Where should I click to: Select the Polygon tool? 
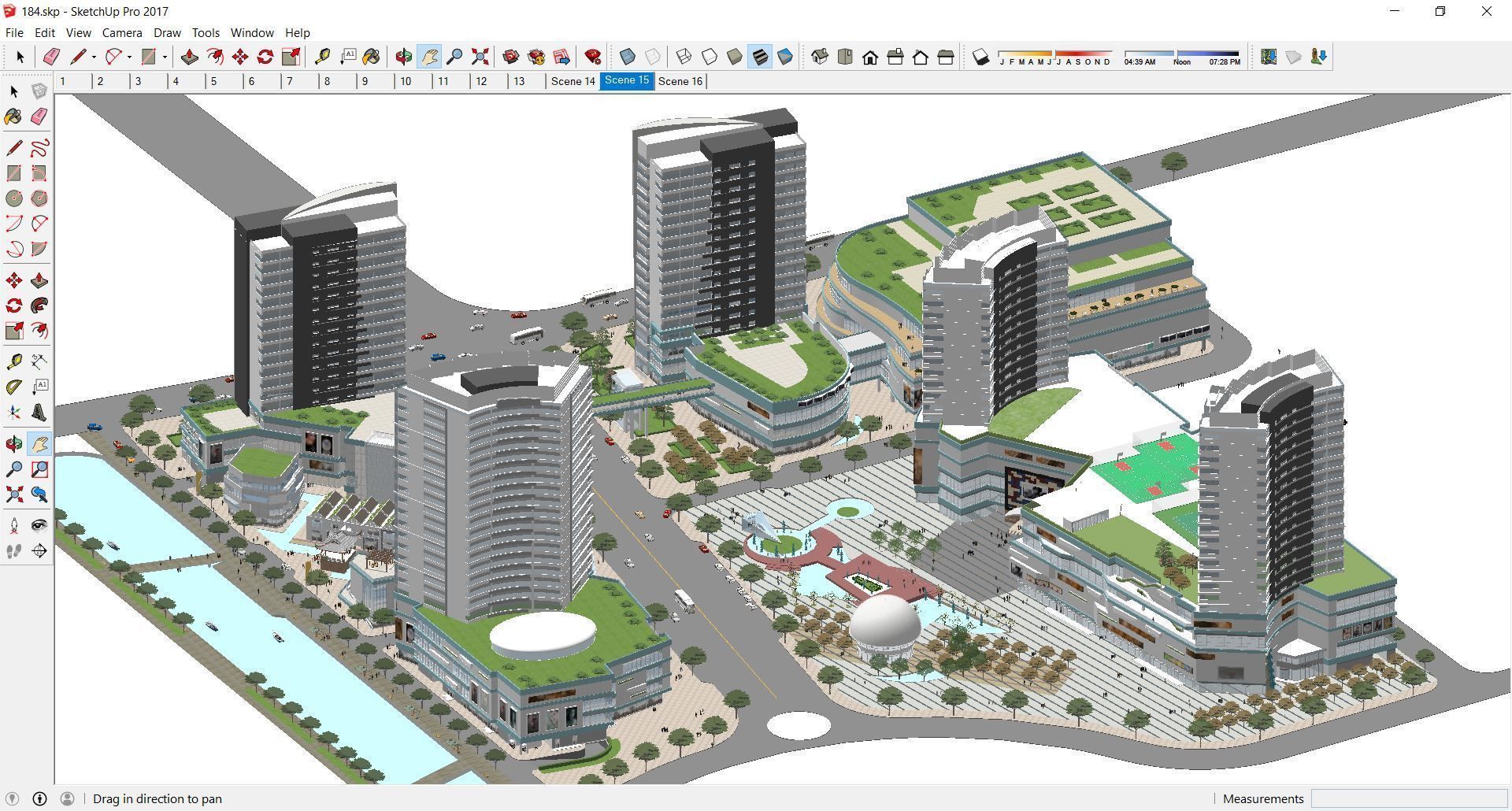39,198
